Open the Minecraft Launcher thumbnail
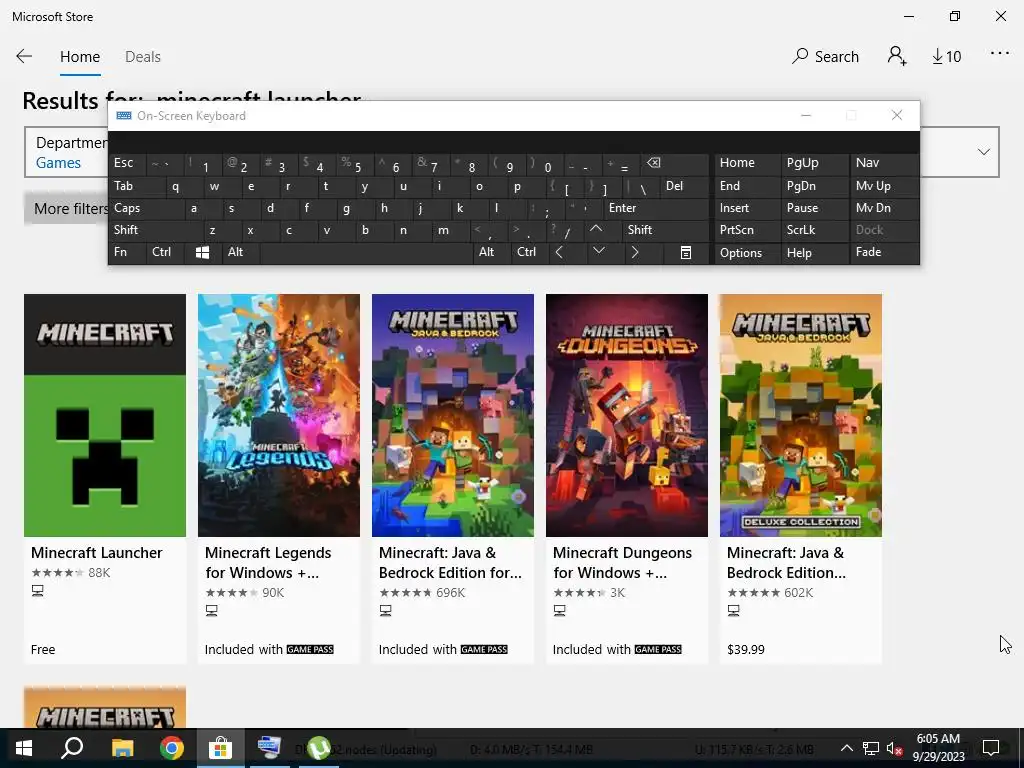The width and height of the screenshot is (1024, 768). 105,415
